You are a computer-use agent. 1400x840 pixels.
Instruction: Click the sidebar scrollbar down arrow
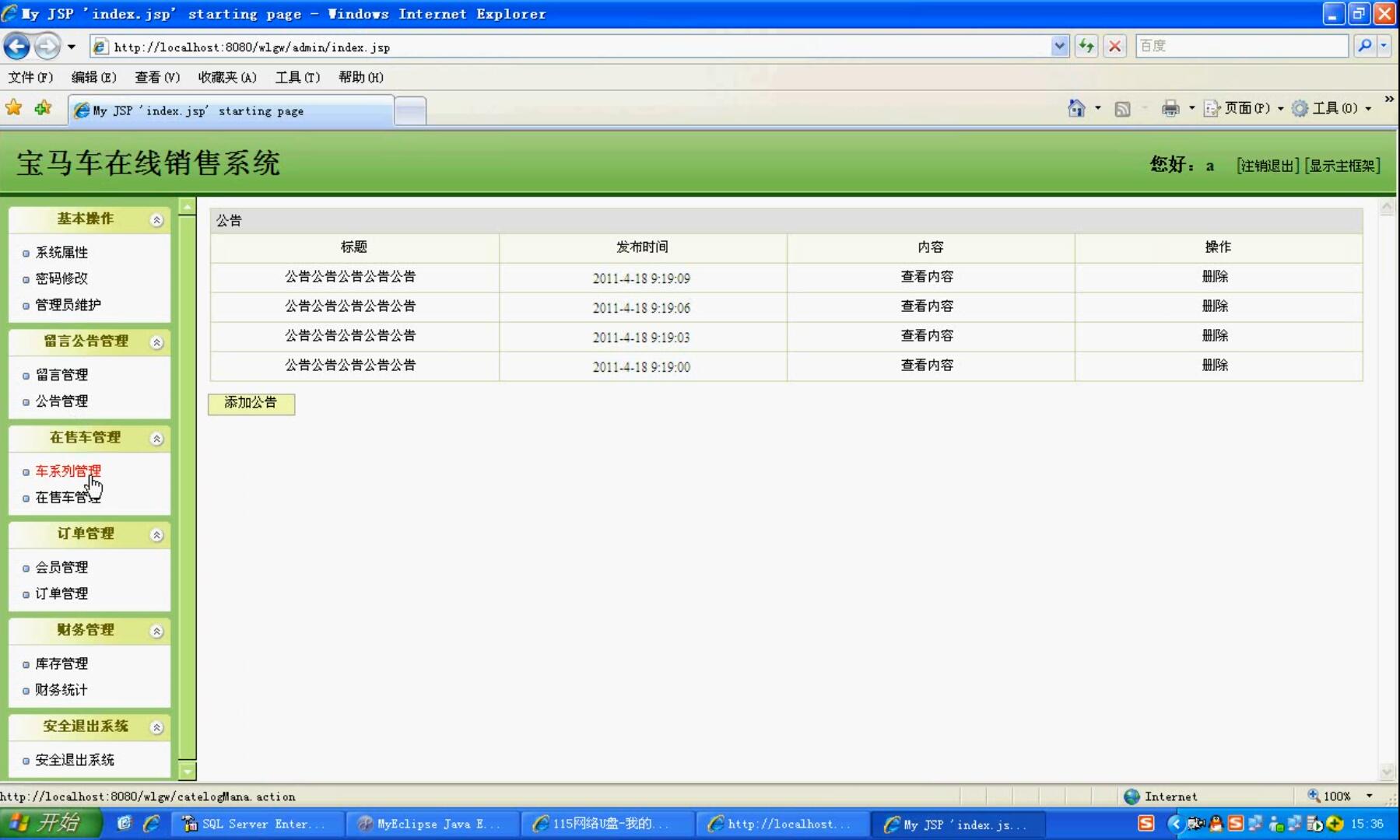(187, 771)
